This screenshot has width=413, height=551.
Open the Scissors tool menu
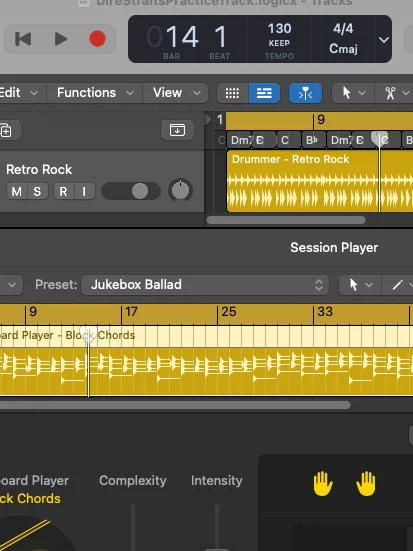[x=395, y=93]
